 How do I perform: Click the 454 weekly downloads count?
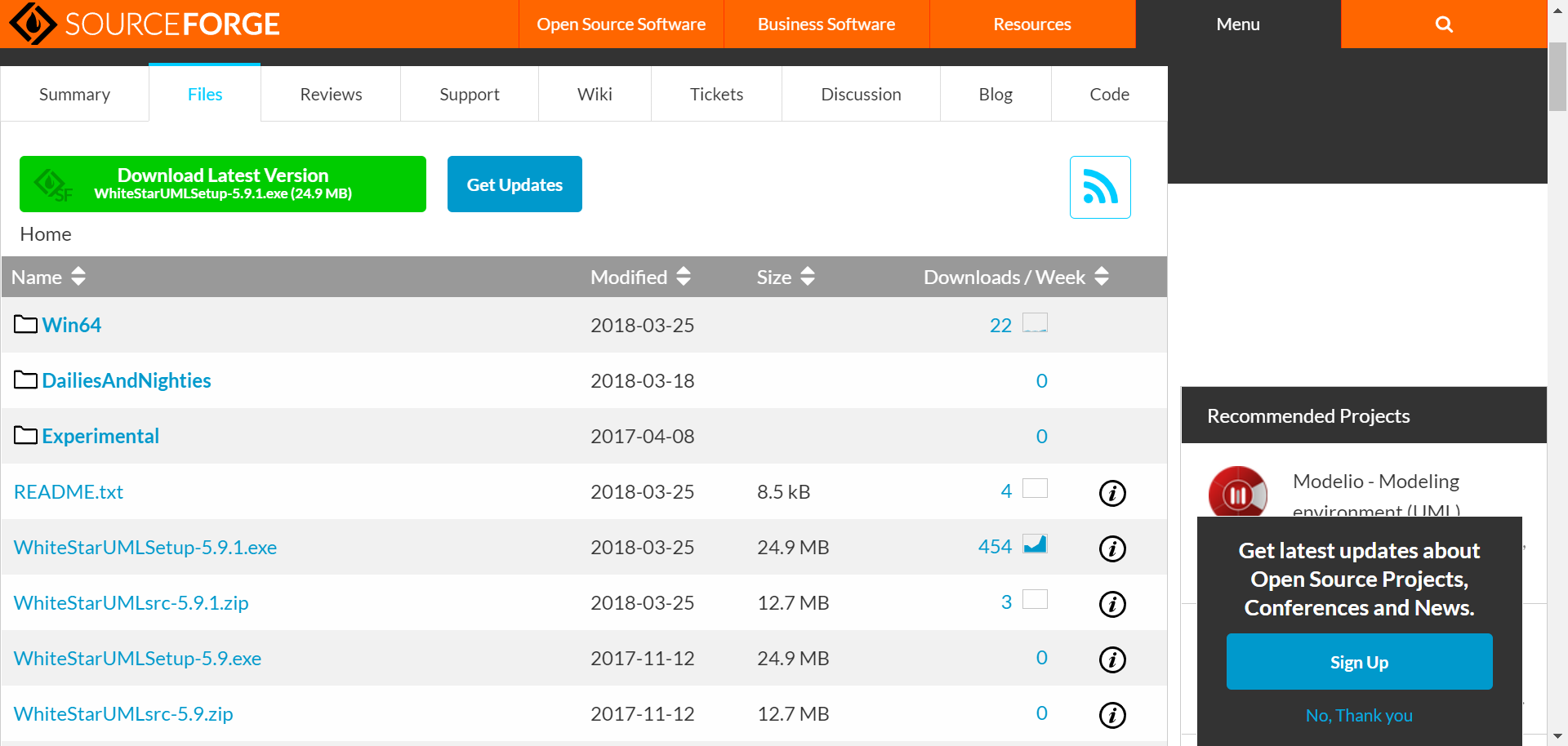(995, 546)
